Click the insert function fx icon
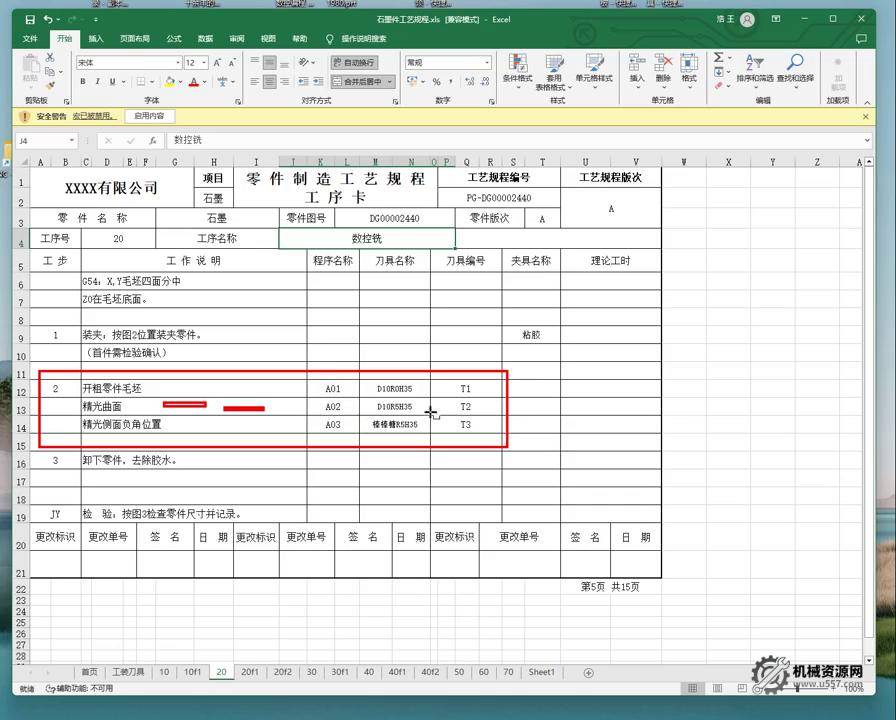896x720 pixels. (153, 141)
